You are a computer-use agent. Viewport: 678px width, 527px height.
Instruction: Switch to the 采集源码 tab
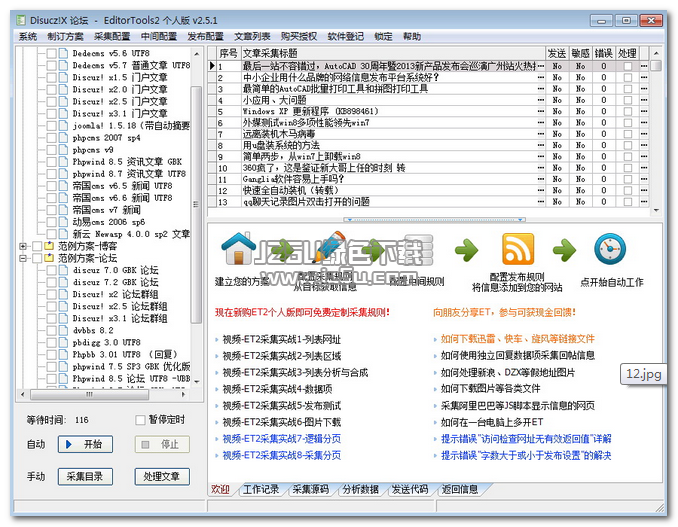310,489
